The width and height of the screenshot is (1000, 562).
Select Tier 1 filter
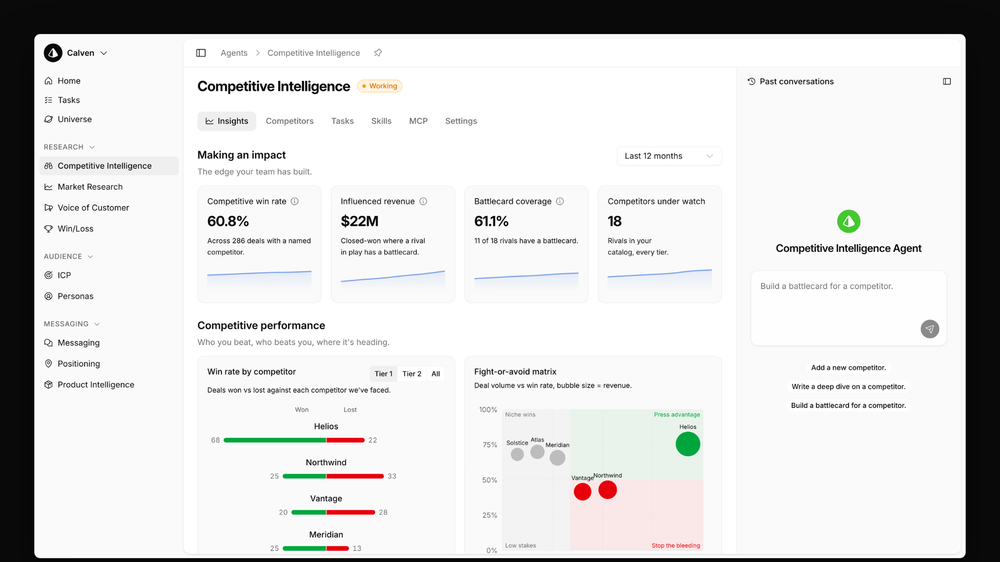coord(383,374)
